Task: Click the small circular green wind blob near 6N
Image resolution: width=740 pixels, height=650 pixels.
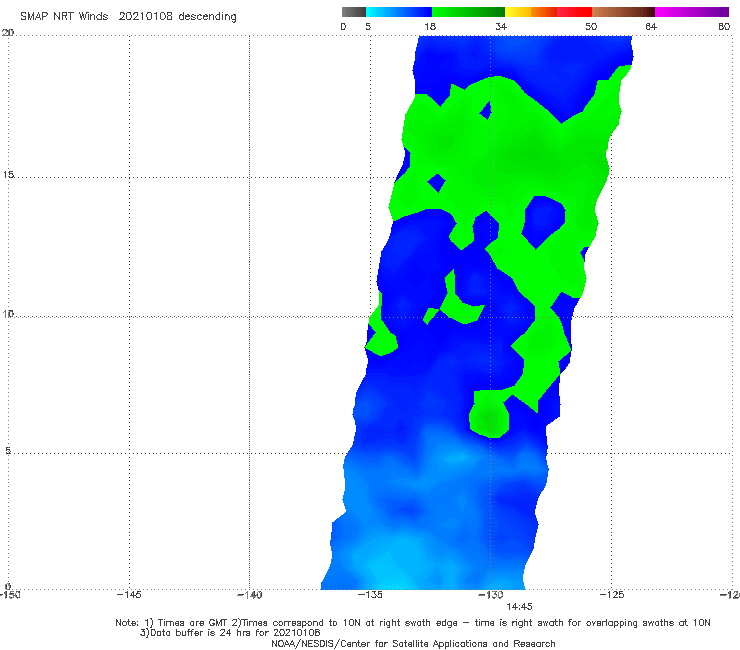Action: pyautogui.click(x=489, y=417)
